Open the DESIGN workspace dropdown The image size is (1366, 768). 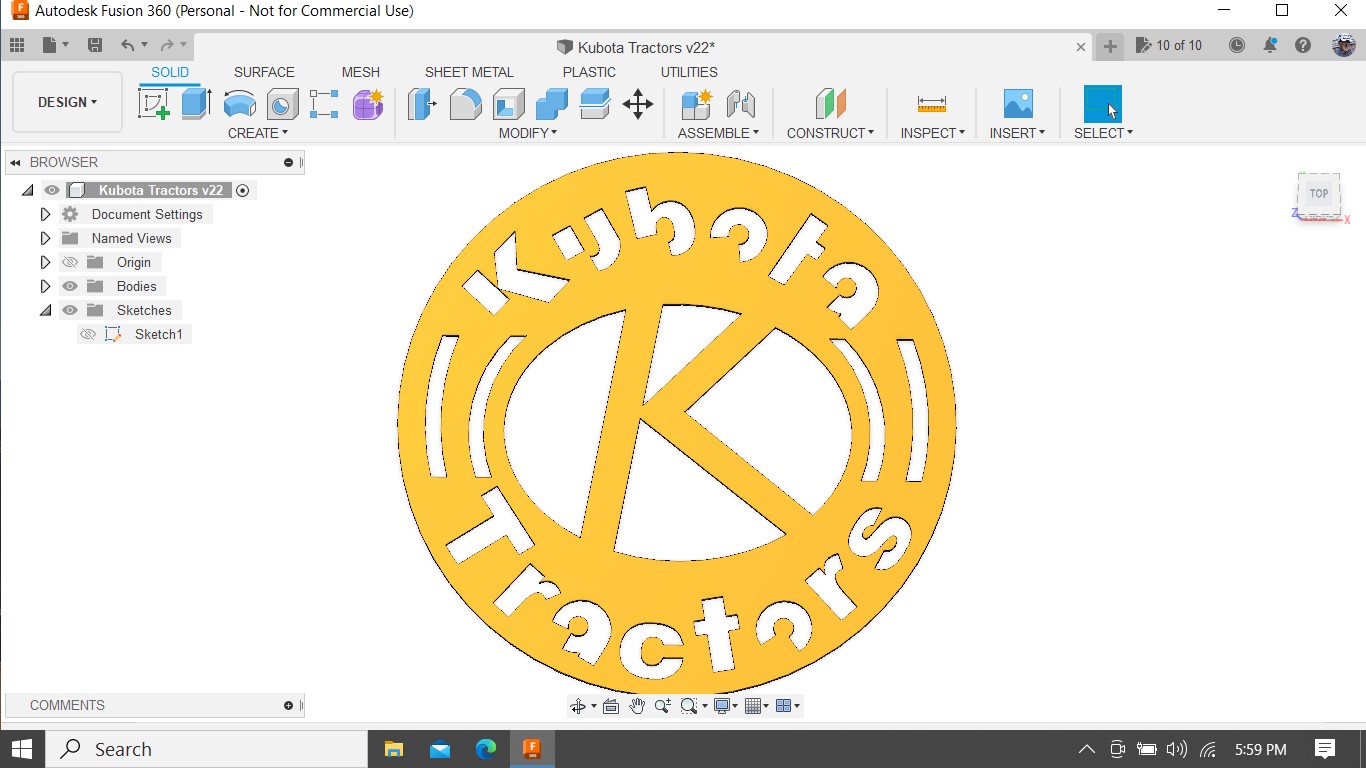click(x=67, y=102)
